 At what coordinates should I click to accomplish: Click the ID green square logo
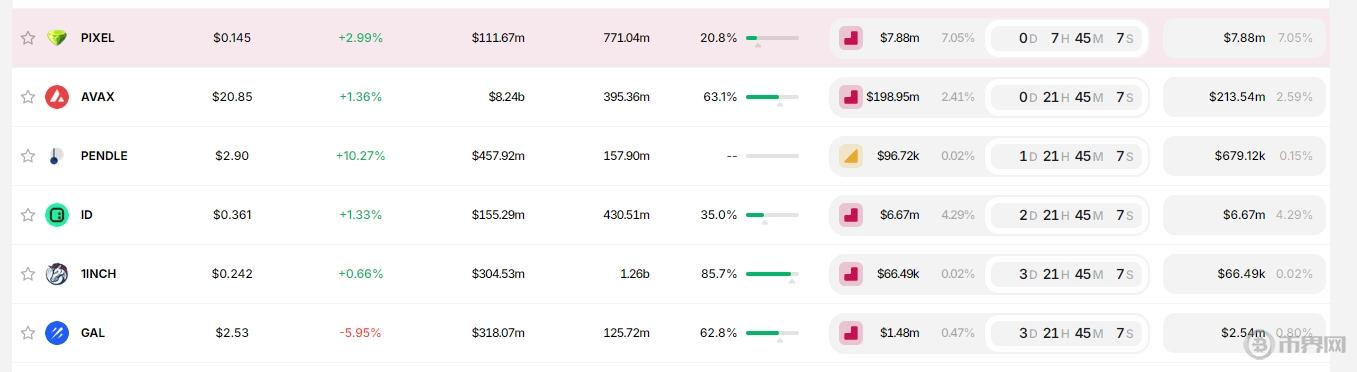coord(57,215)
